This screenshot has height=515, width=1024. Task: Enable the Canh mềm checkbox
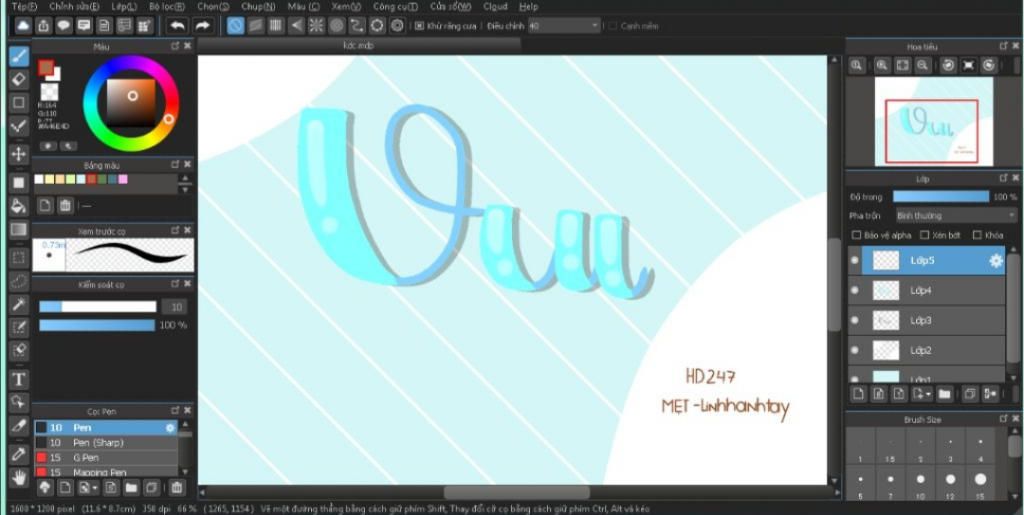click(x=612, y=26)
